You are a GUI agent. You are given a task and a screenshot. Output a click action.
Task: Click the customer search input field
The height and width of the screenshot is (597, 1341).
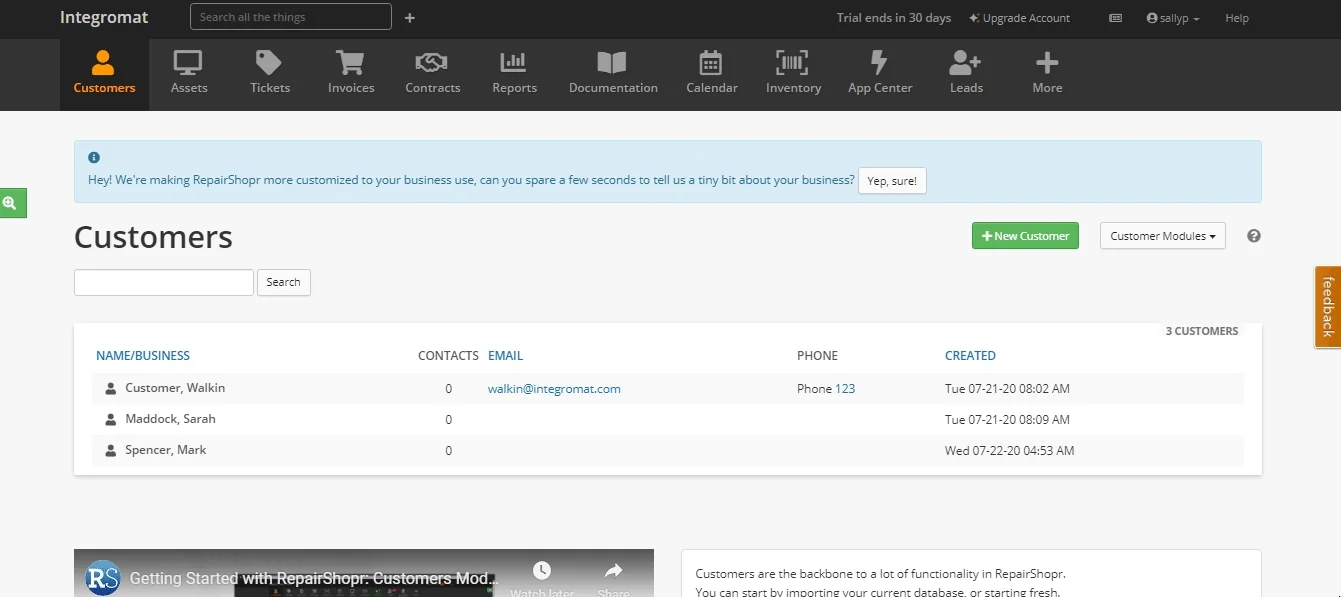click(x=164, y=282)
